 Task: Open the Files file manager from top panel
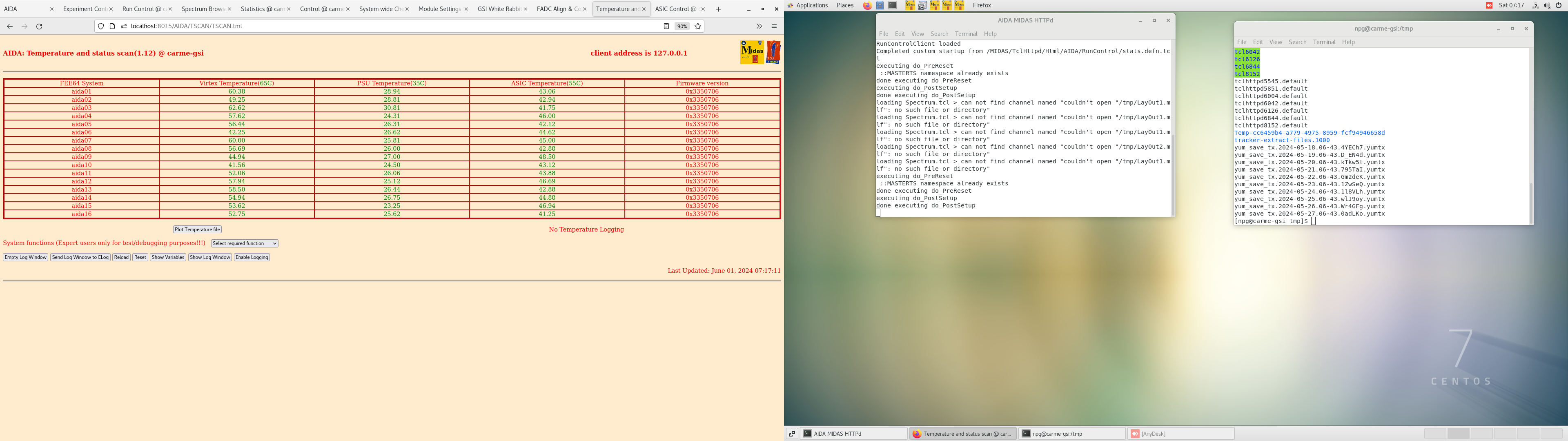[x=880, y=5]
